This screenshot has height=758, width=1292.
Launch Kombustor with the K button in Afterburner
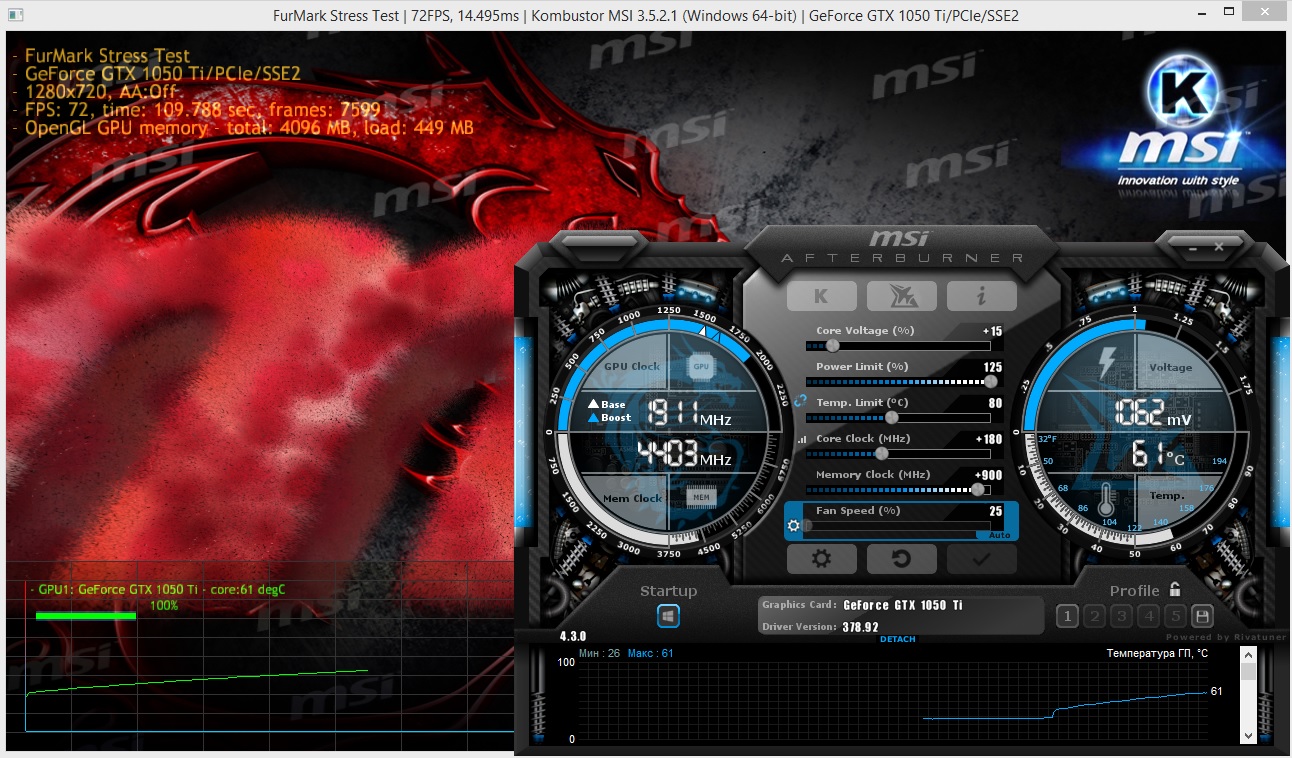822,296
